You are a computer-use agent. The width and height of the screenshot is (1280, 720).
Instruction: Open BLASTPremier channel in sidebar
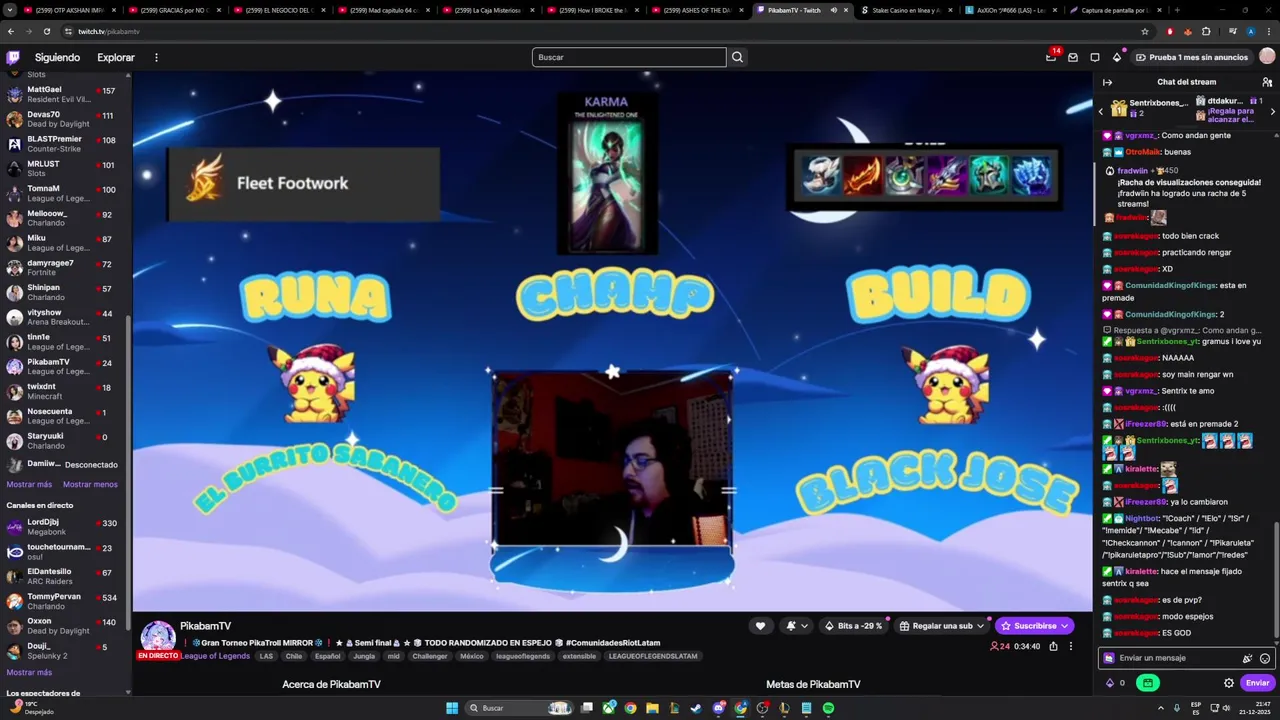(x=65, y=144)
